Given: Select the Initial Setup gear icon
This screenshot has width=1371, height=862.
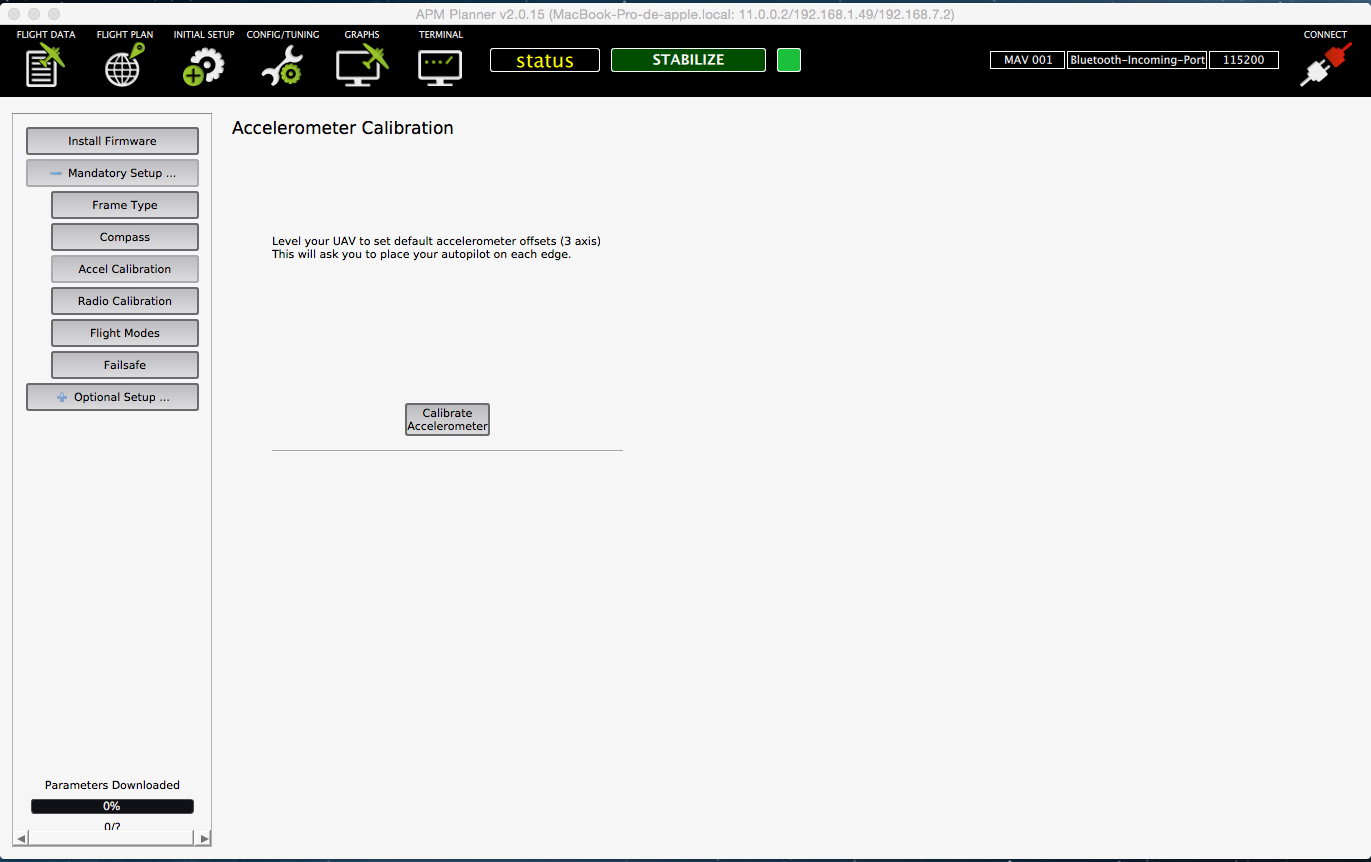Looking at the screenshot, I should tap(203, 66).
